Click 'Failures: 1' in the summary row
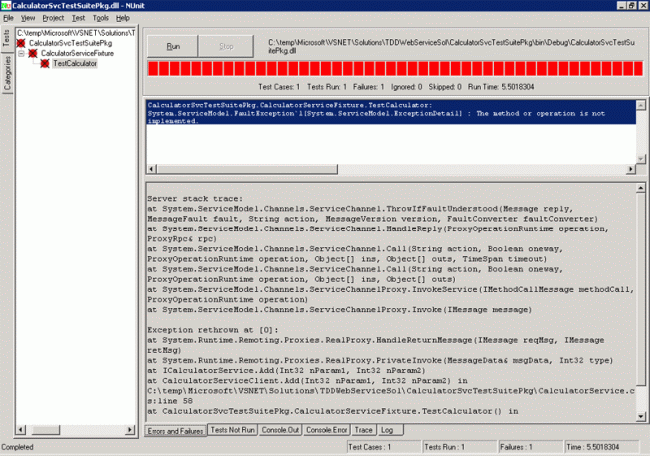Screen dimensions: 650x456 [369, 87]
